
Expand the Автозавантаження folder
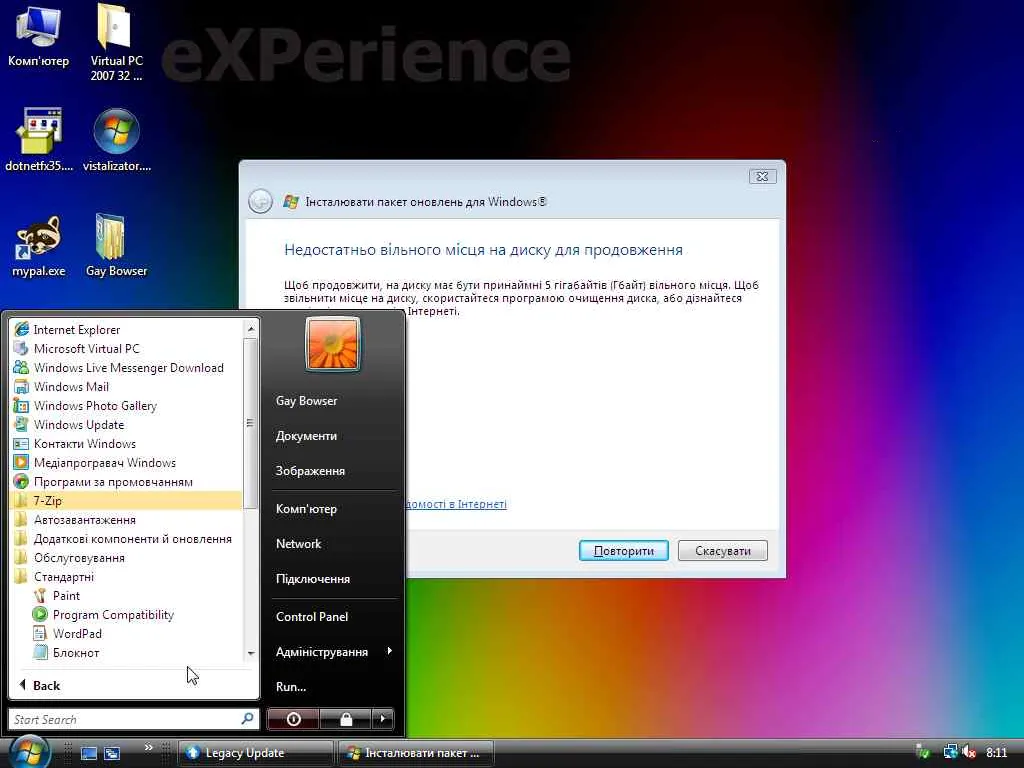point(127,520)
